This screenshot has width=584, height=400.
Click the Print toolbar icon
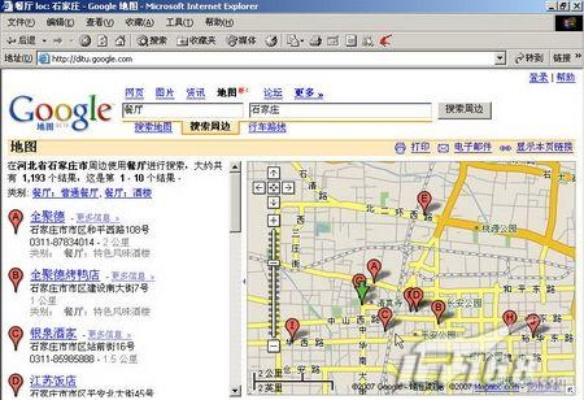tap(315, 41)
